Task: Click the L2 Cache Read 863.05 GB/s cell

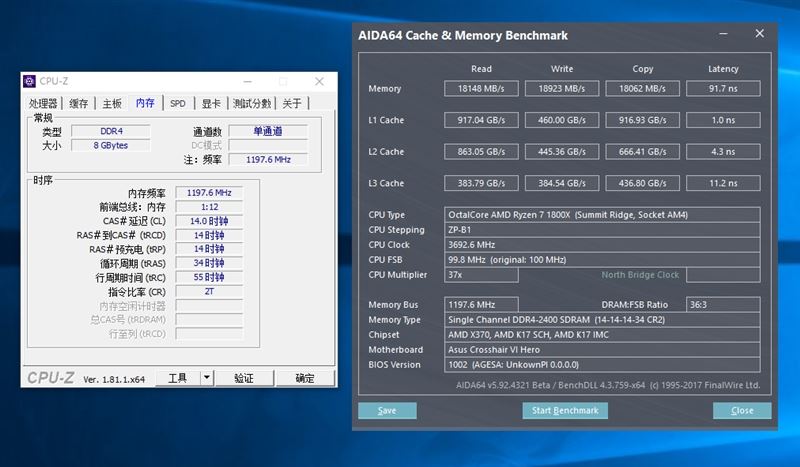Action: click(481, 152)
